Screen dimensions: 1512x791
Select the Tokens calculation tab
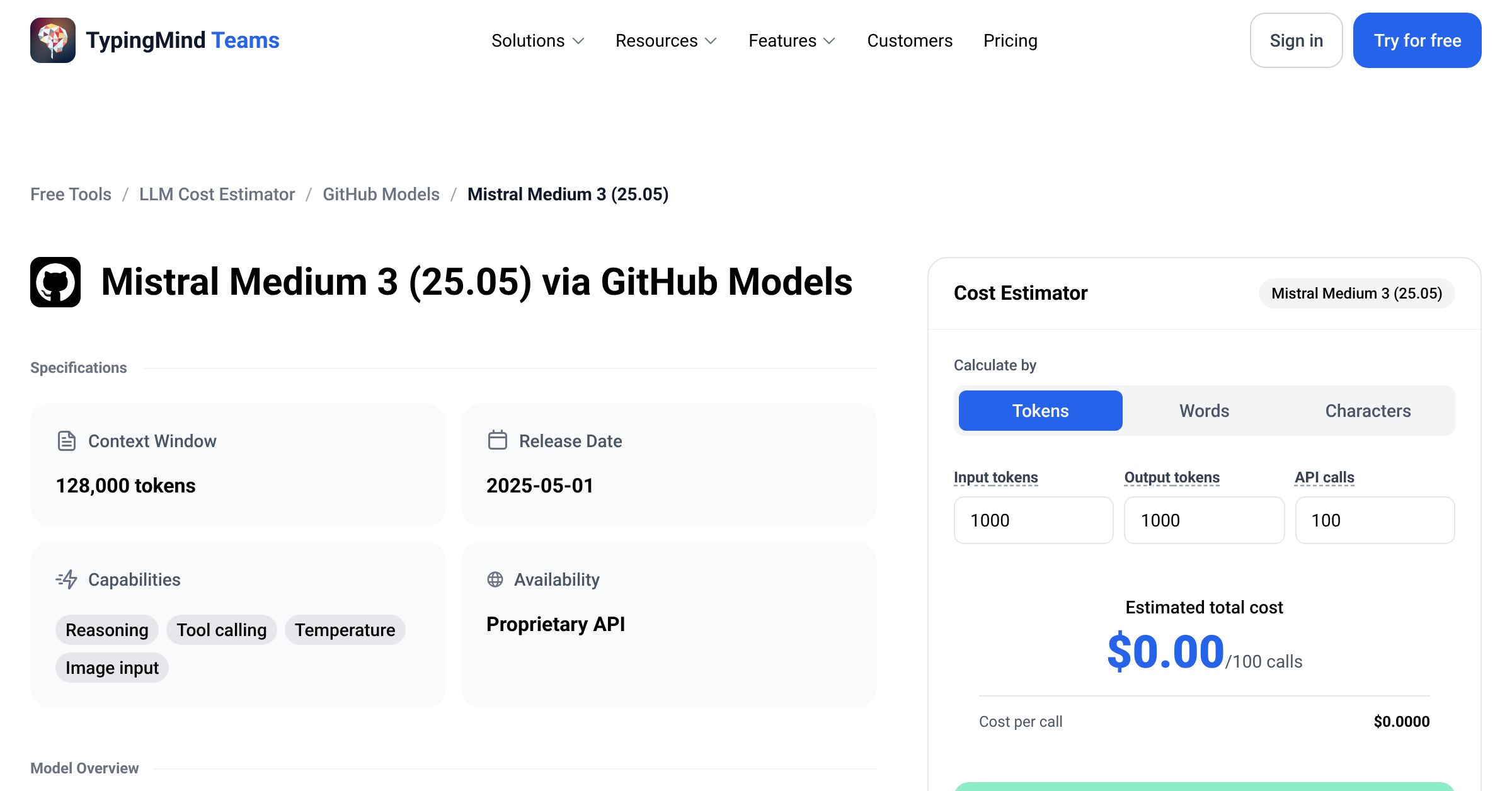pyautogui.click(x=1041, y=411)
